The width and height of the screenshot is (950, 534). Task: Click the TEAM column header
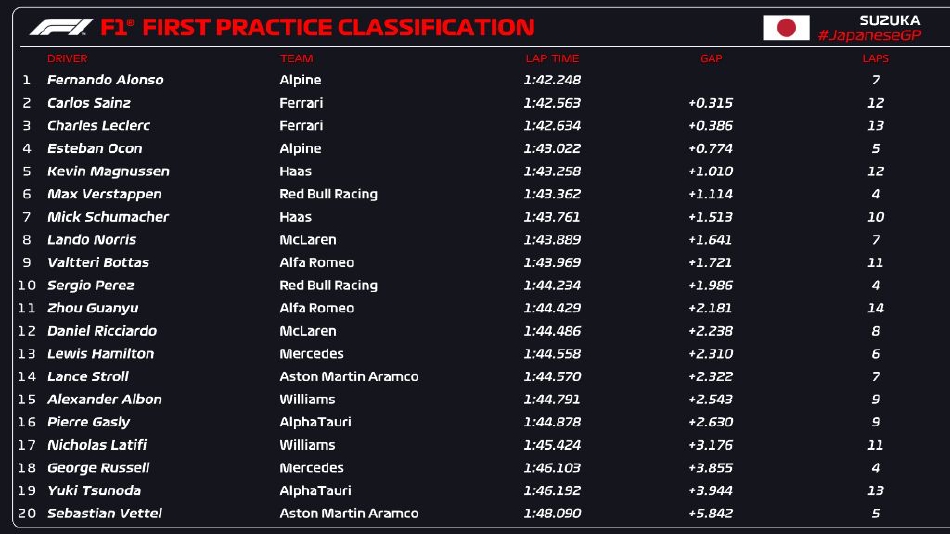(296, 59)
